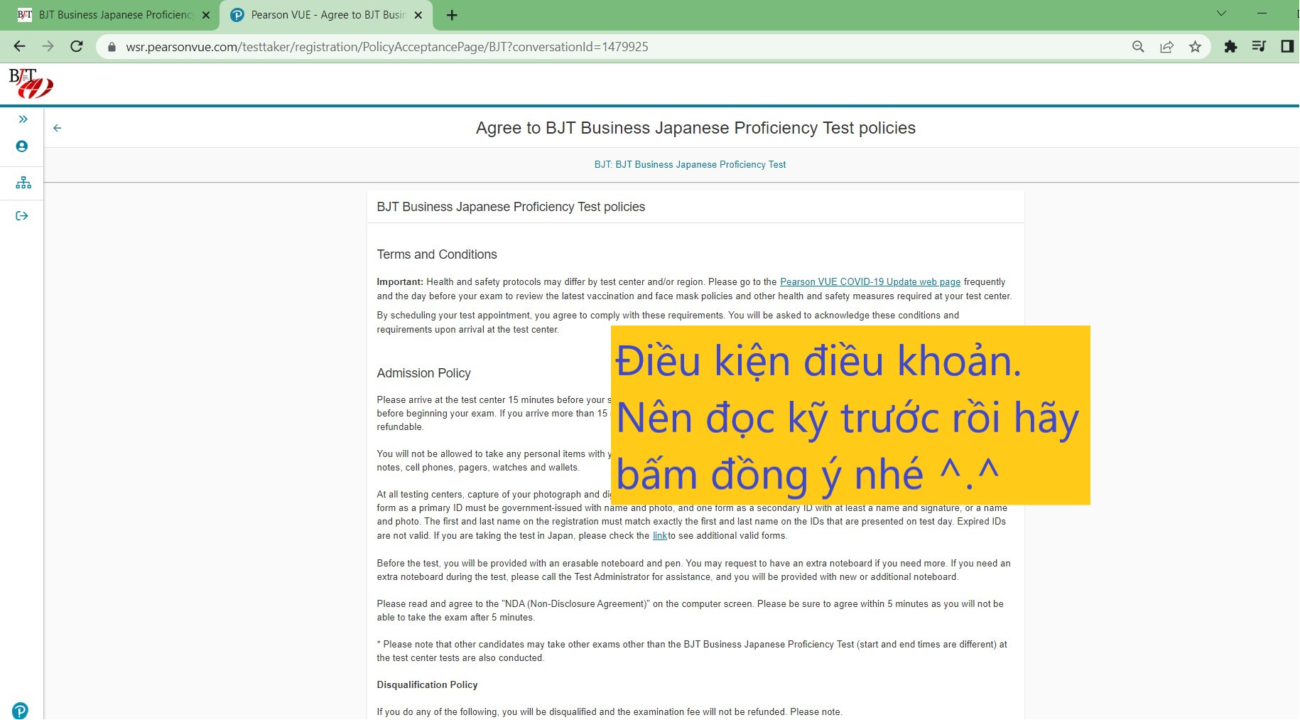The image size is (1300, 720).
Task: Go back using the page's left arrow
Action: point(57,128)
